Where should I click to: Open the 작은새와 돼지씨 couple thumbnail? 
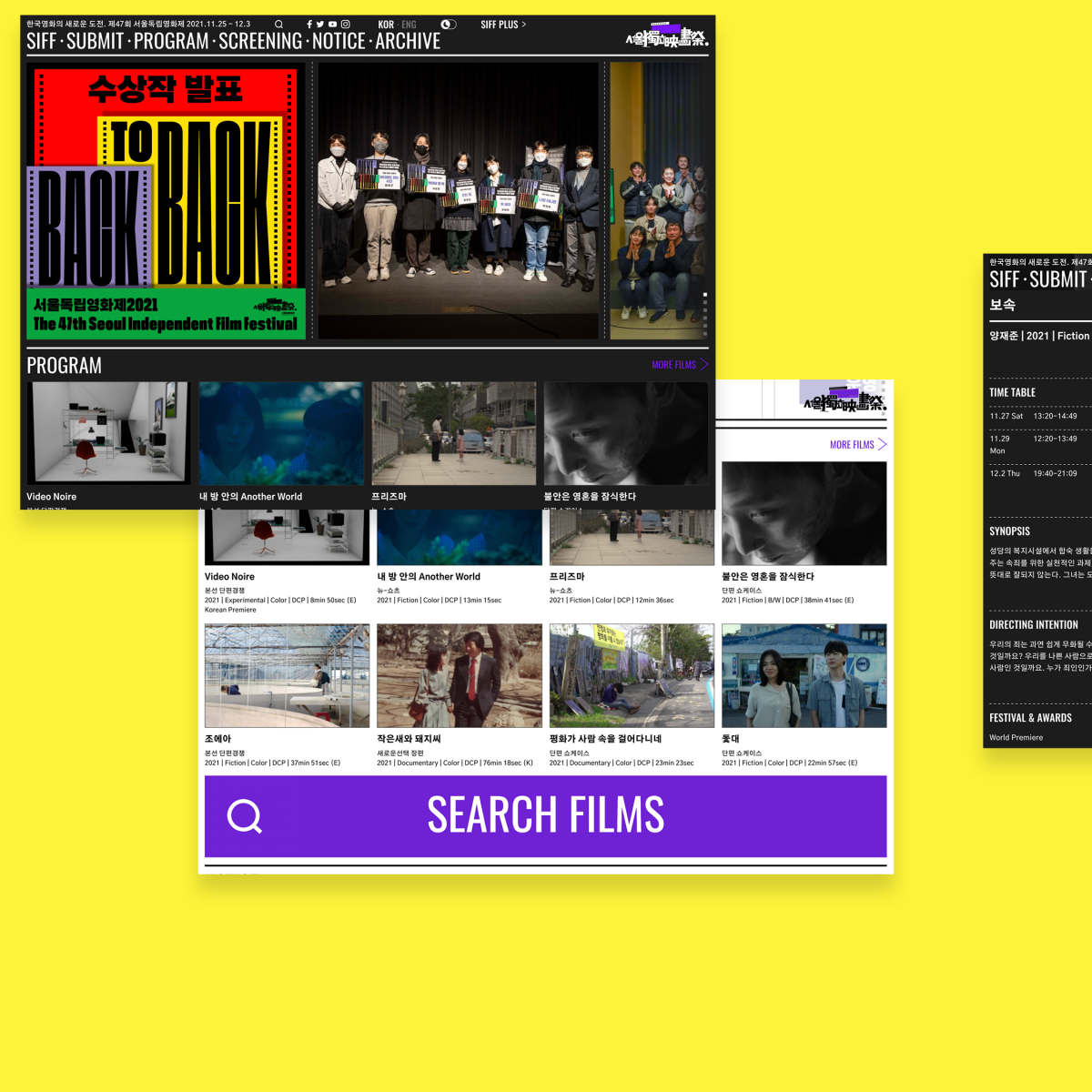coord(460,676)
